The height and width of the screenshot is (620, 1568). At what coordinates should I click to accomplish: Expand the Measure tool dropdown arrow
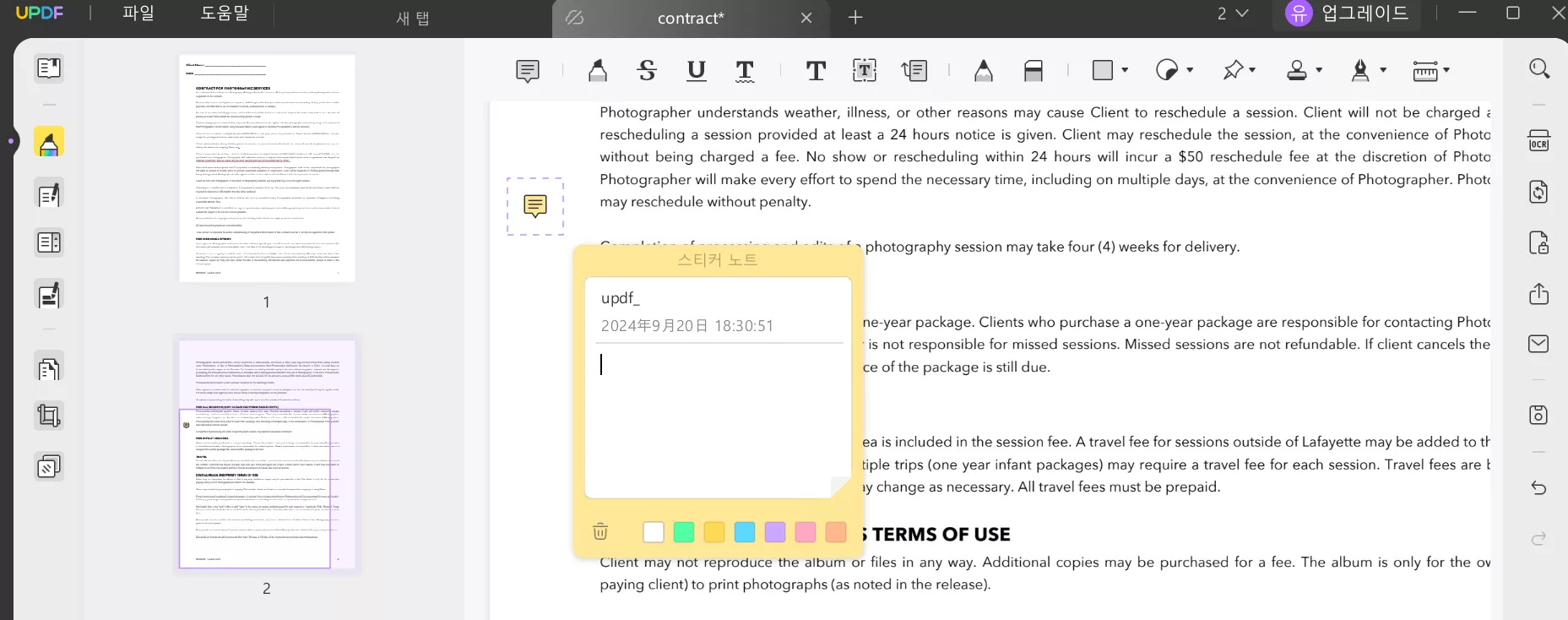coord(1446,70)
